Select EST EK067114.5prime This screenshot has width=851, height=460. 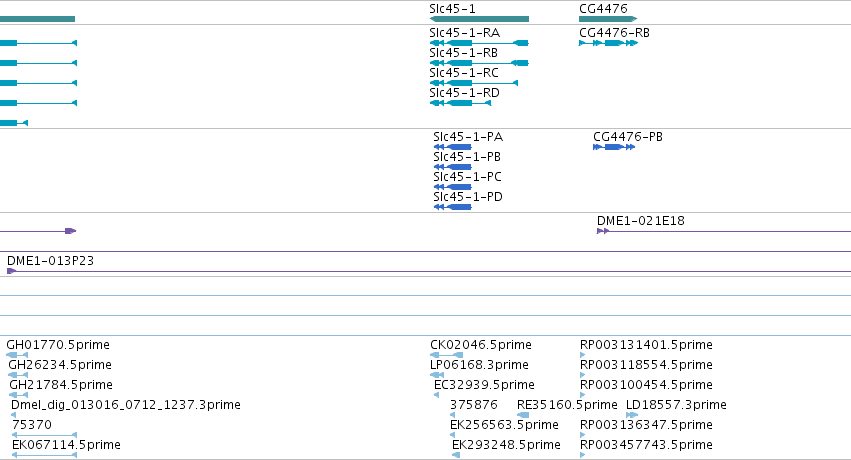[x=45, y=455]
